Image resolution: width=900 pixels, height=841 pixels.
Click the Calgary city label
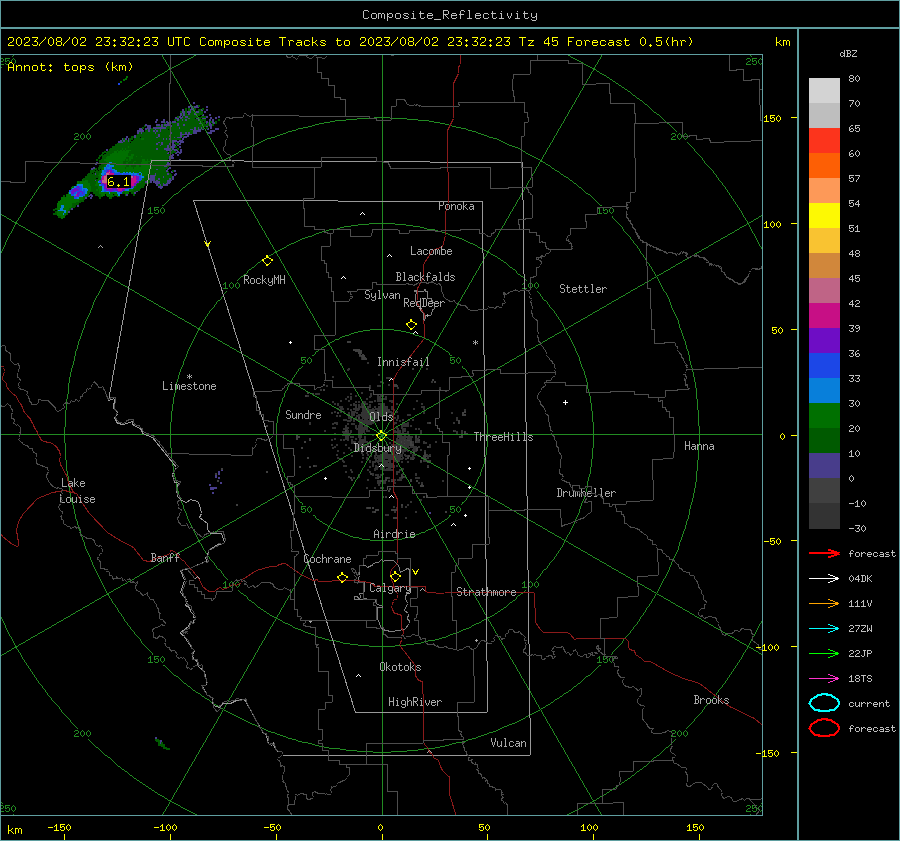click(x=390, y=588)
